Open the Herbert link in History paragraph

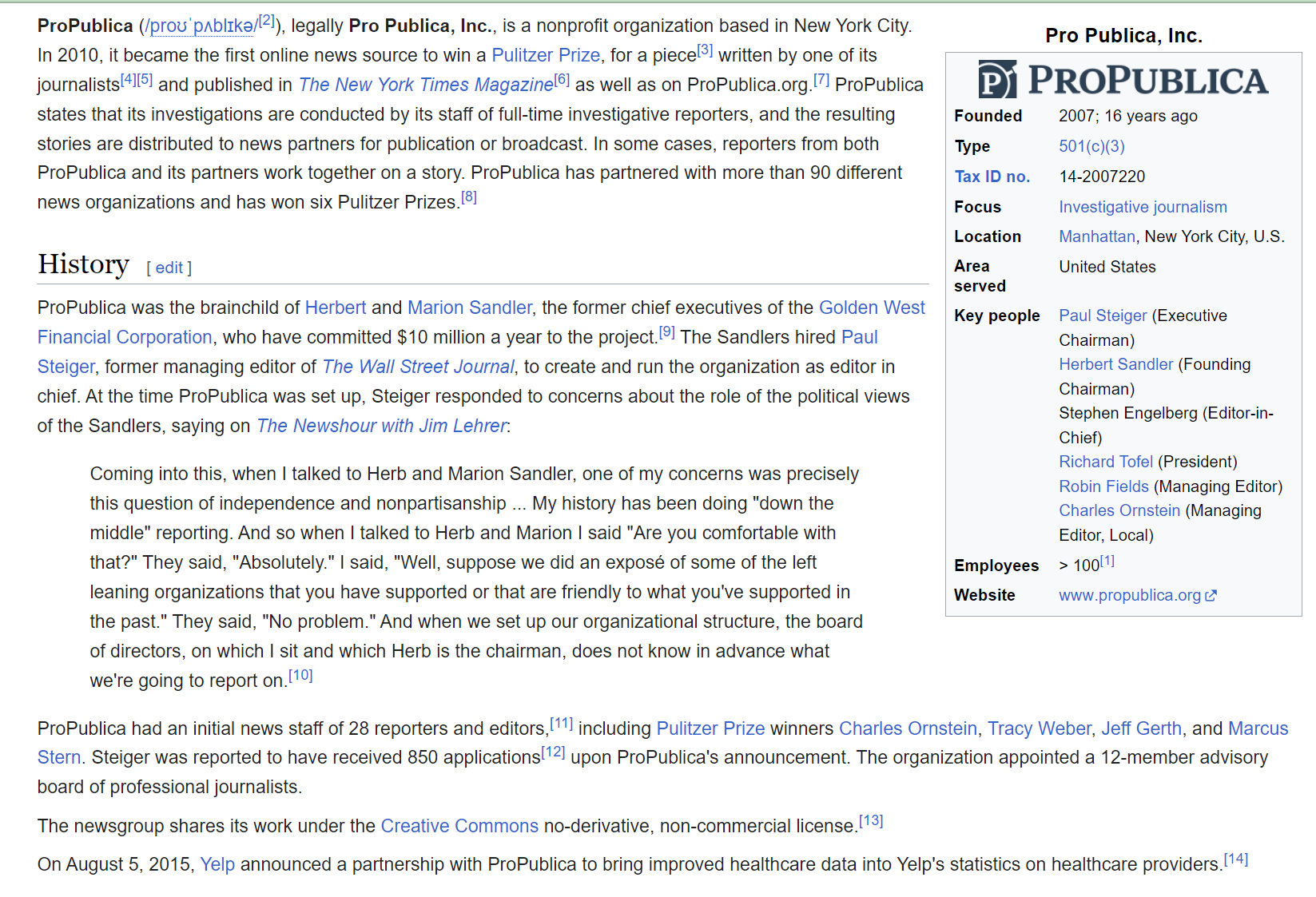pyautogui.click(x=336, y=308)
